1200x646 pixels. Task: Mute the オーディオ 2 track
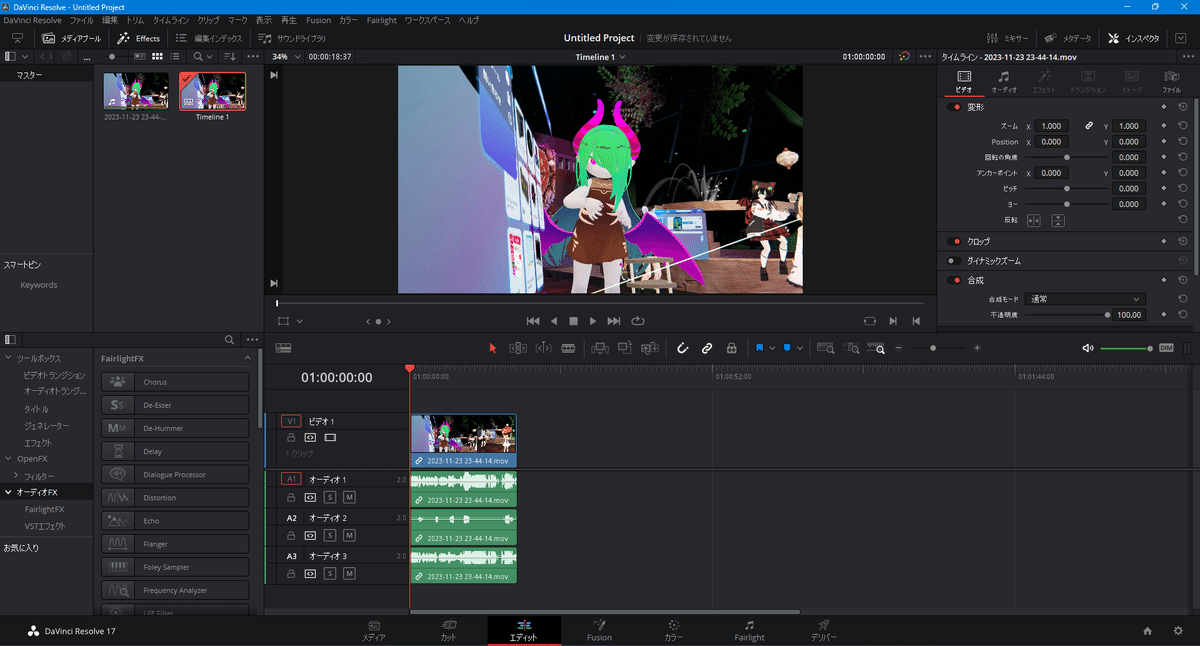[x=349, y=536]
